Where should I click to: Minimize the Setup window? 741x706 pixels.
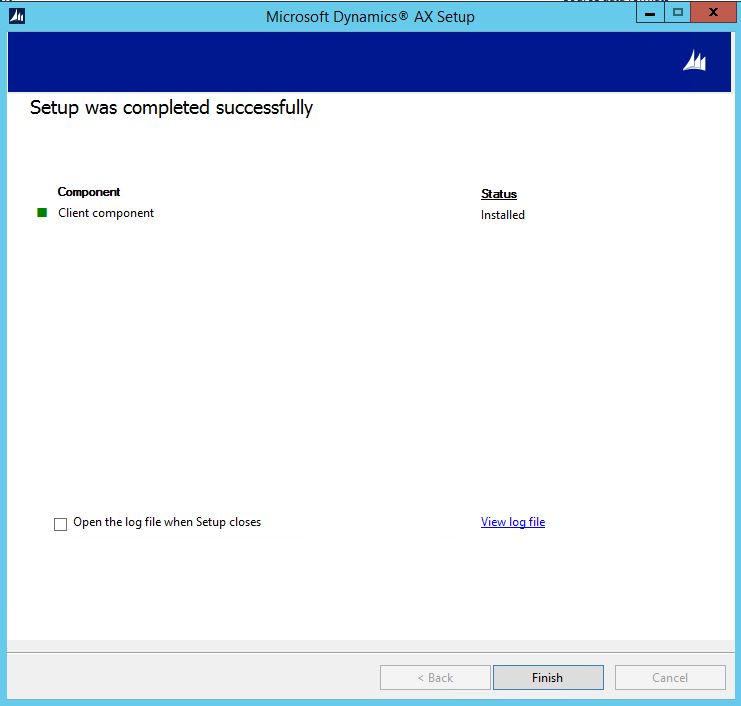click(x=650, y=13)
